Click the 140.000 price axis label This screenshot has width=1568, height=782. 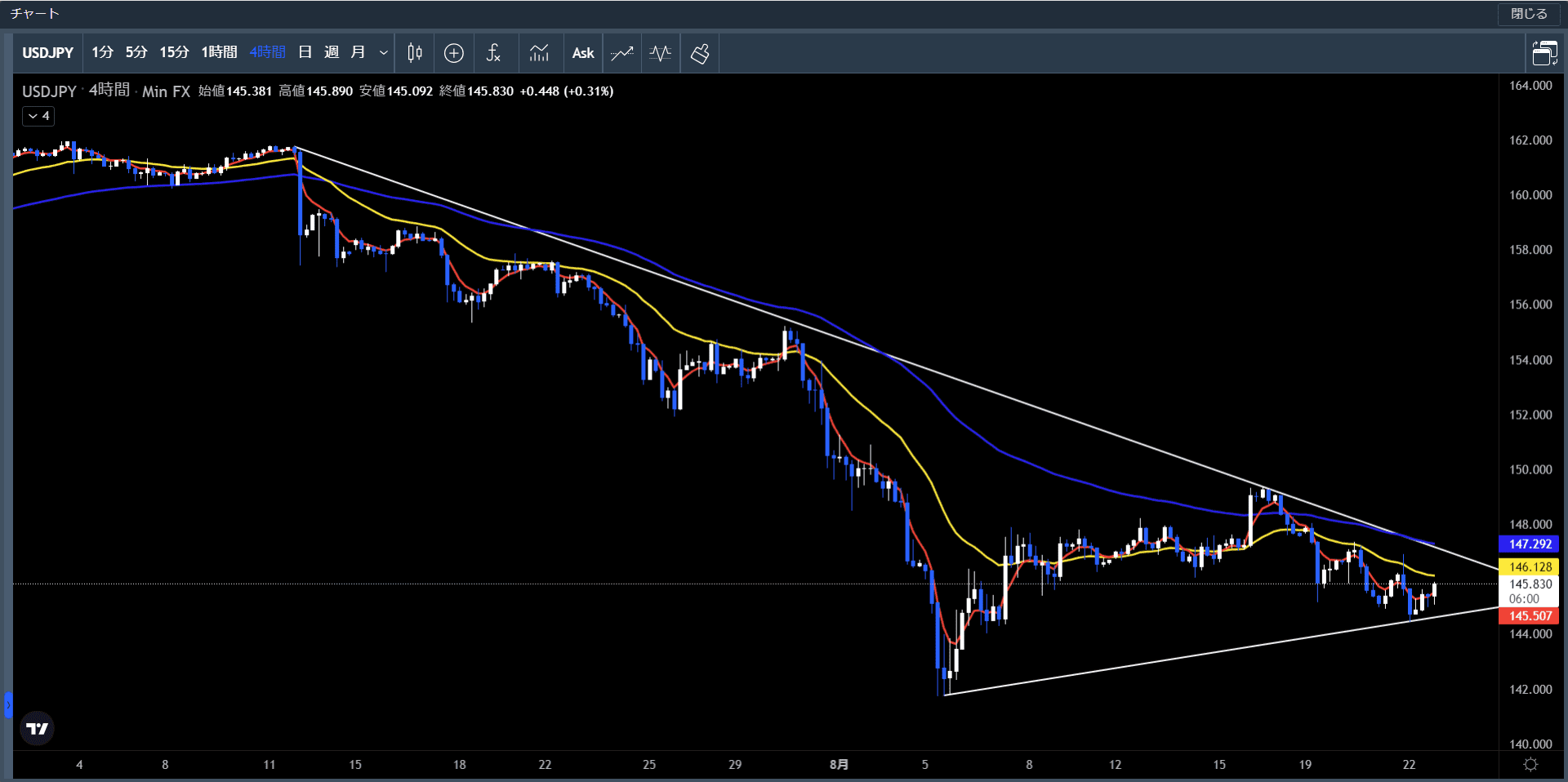point(1530,744)
